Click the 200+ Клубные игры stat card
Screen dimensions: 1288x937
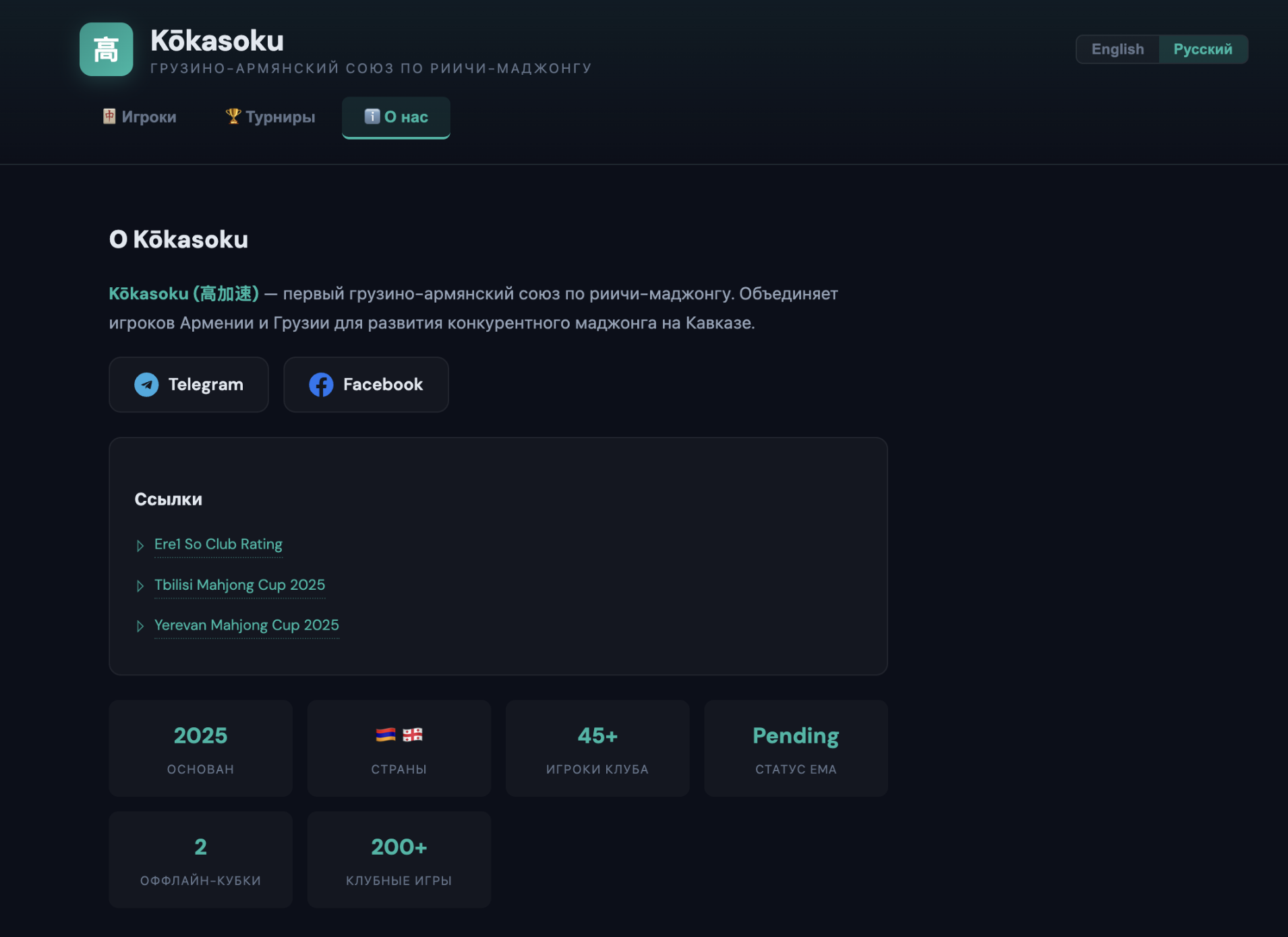click(x=399, y=859)
